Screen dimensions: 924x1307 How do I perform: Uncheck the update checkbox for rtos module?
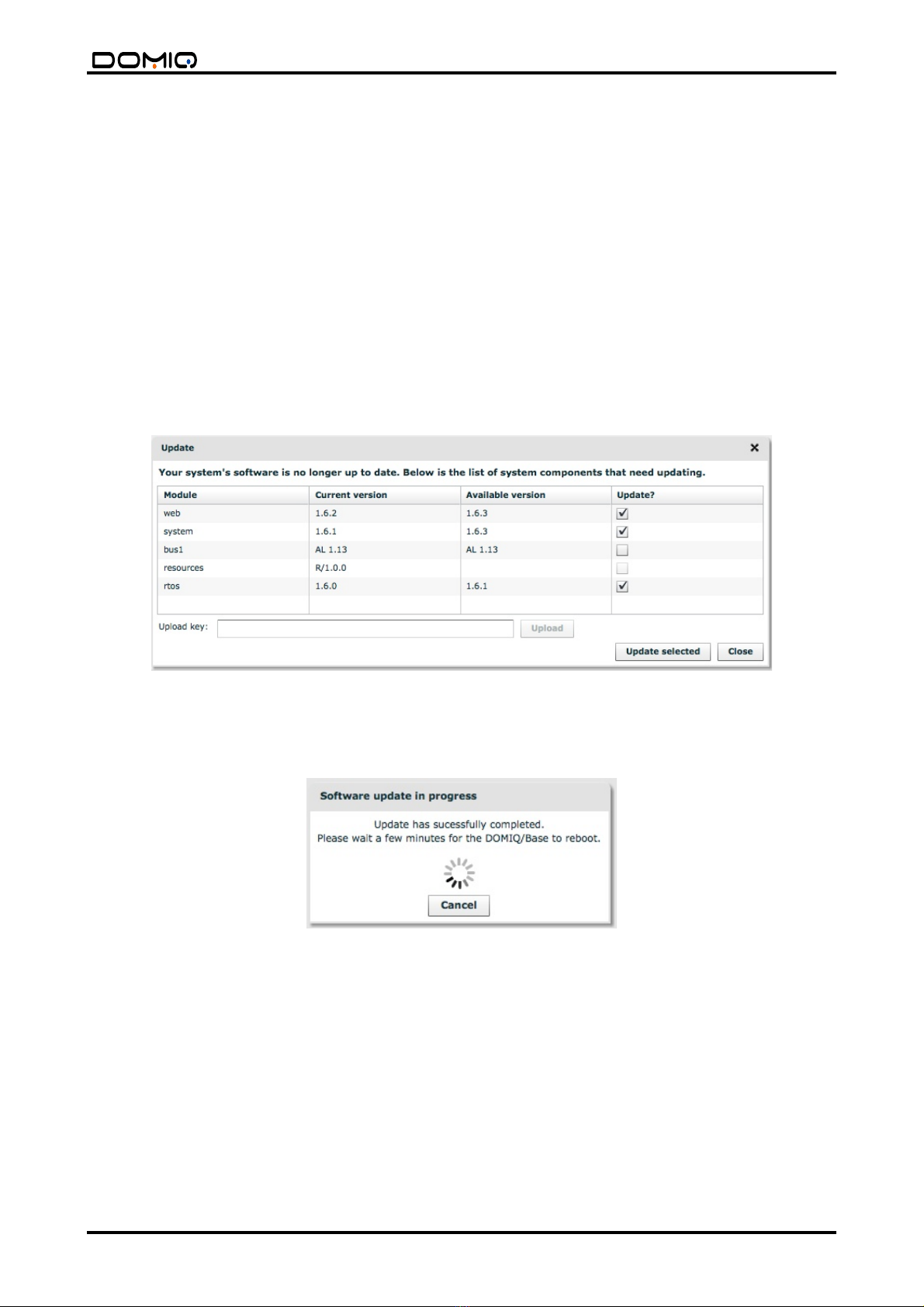pyautogui.click(x=622, y=586)
